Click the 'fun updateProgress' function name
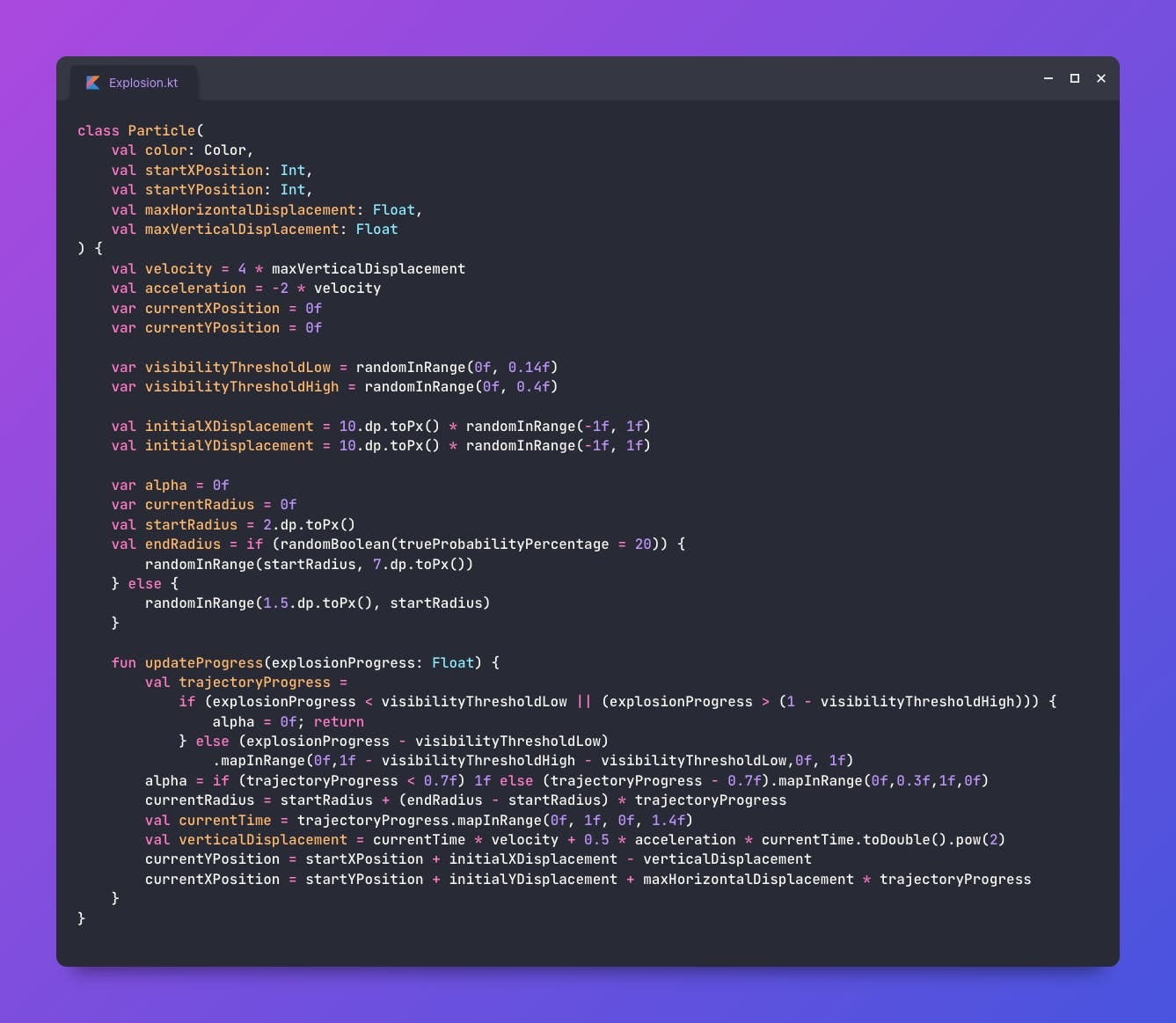The height and width of the screenshot is (1023, 1176). (204, 662)
